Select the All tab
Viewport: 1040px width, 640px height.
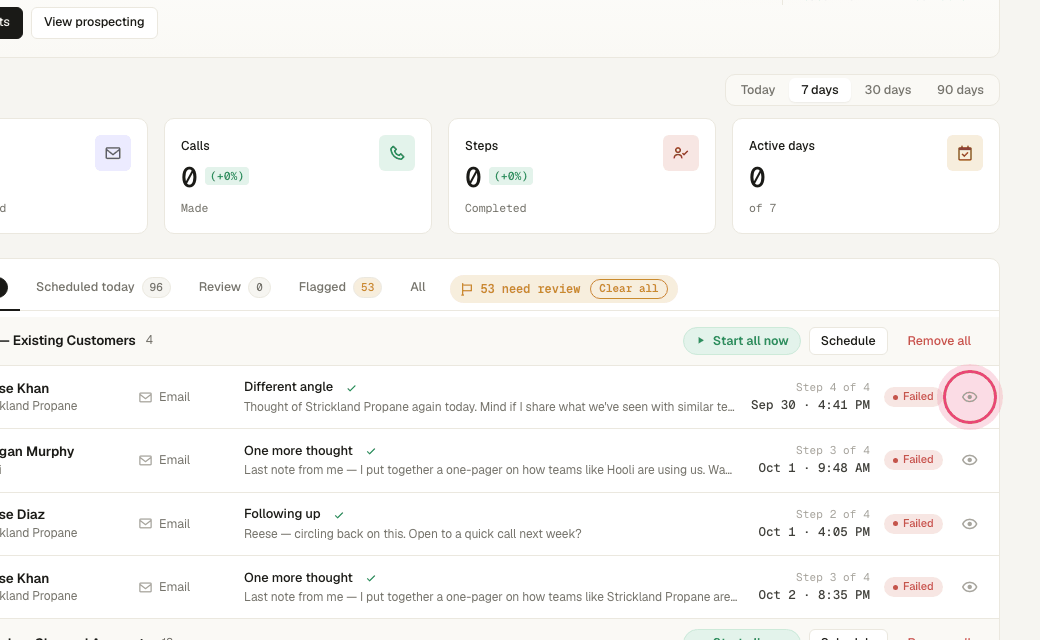(418, 287)
